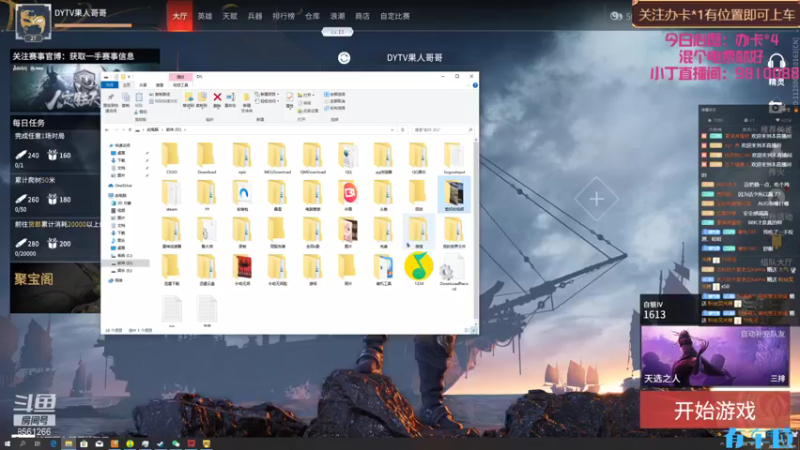Viewport: 800px width, 450px height.
Task: Click the Explorer help question mark icon
Action: point(475,85)
